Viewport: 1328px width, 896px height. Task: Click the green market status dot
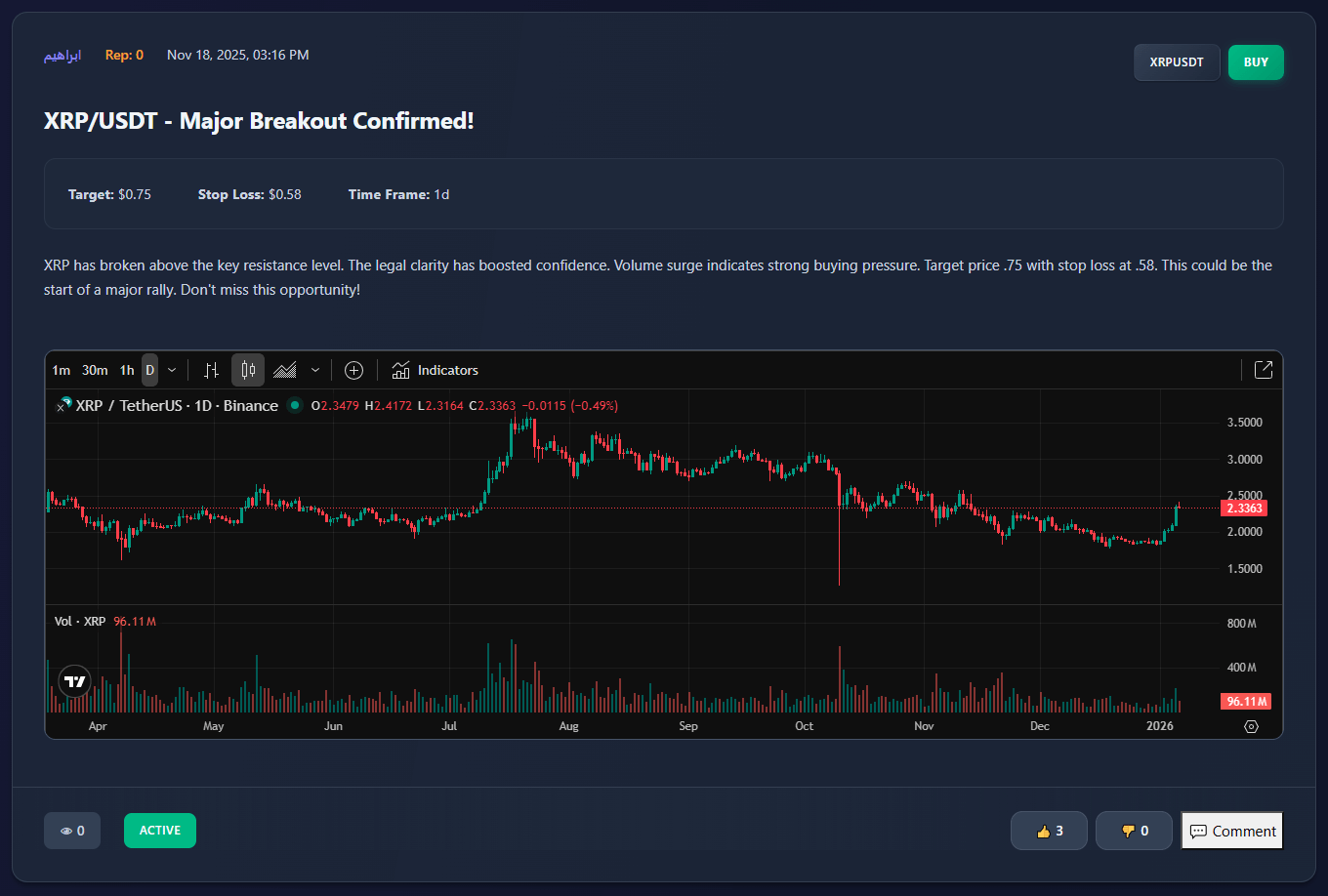coord(295,405)
